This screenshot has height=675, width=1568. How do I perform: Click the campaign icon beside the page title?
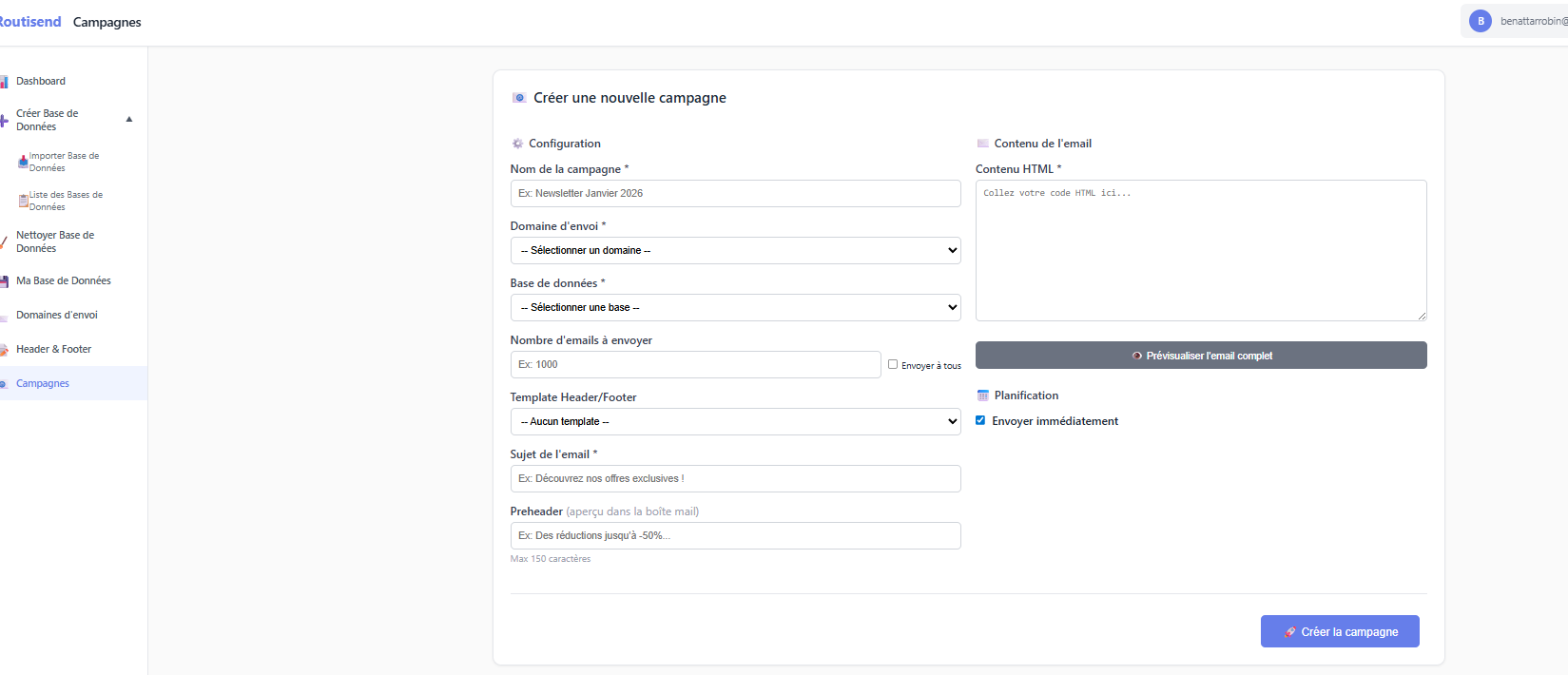(x=519, y=98)
